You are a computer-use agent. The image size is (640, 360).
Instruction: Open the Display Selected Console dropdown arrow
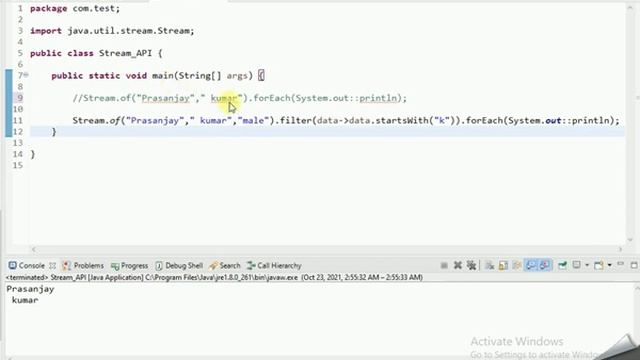click(587, 266)
